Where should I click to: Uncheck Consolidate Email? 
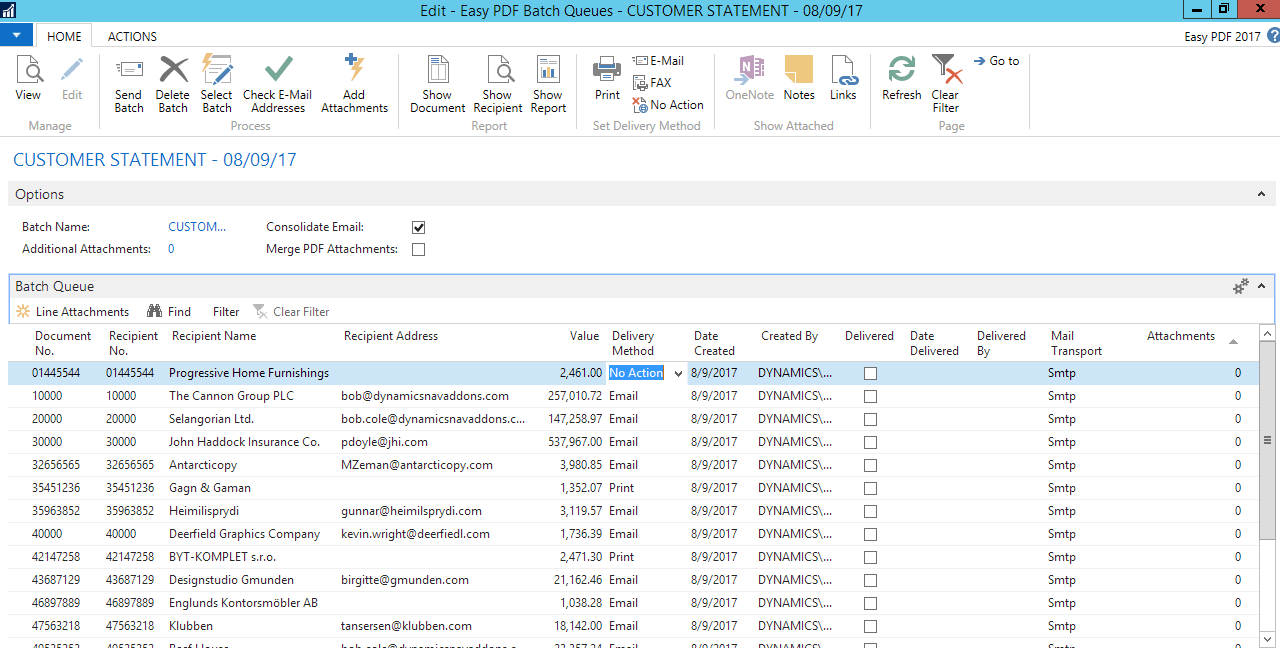418,227
